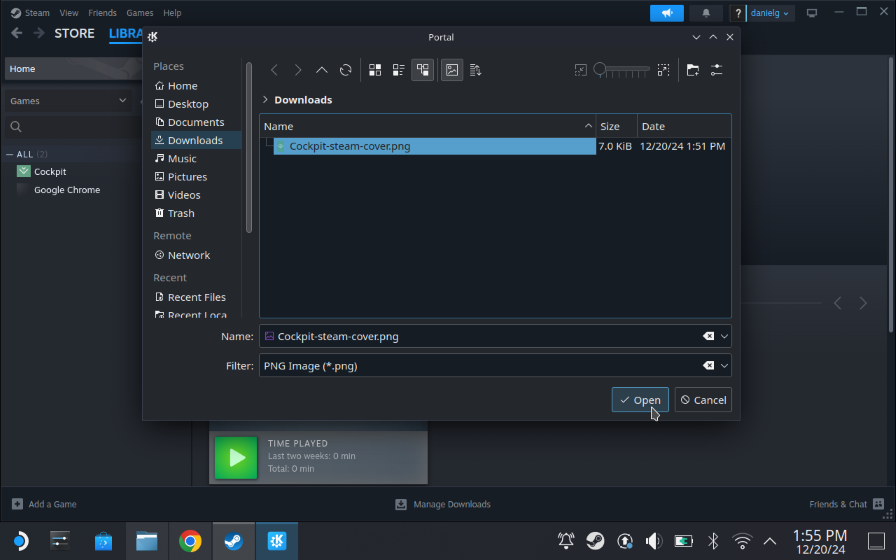Open the volume control in system tray

point(654,541)
